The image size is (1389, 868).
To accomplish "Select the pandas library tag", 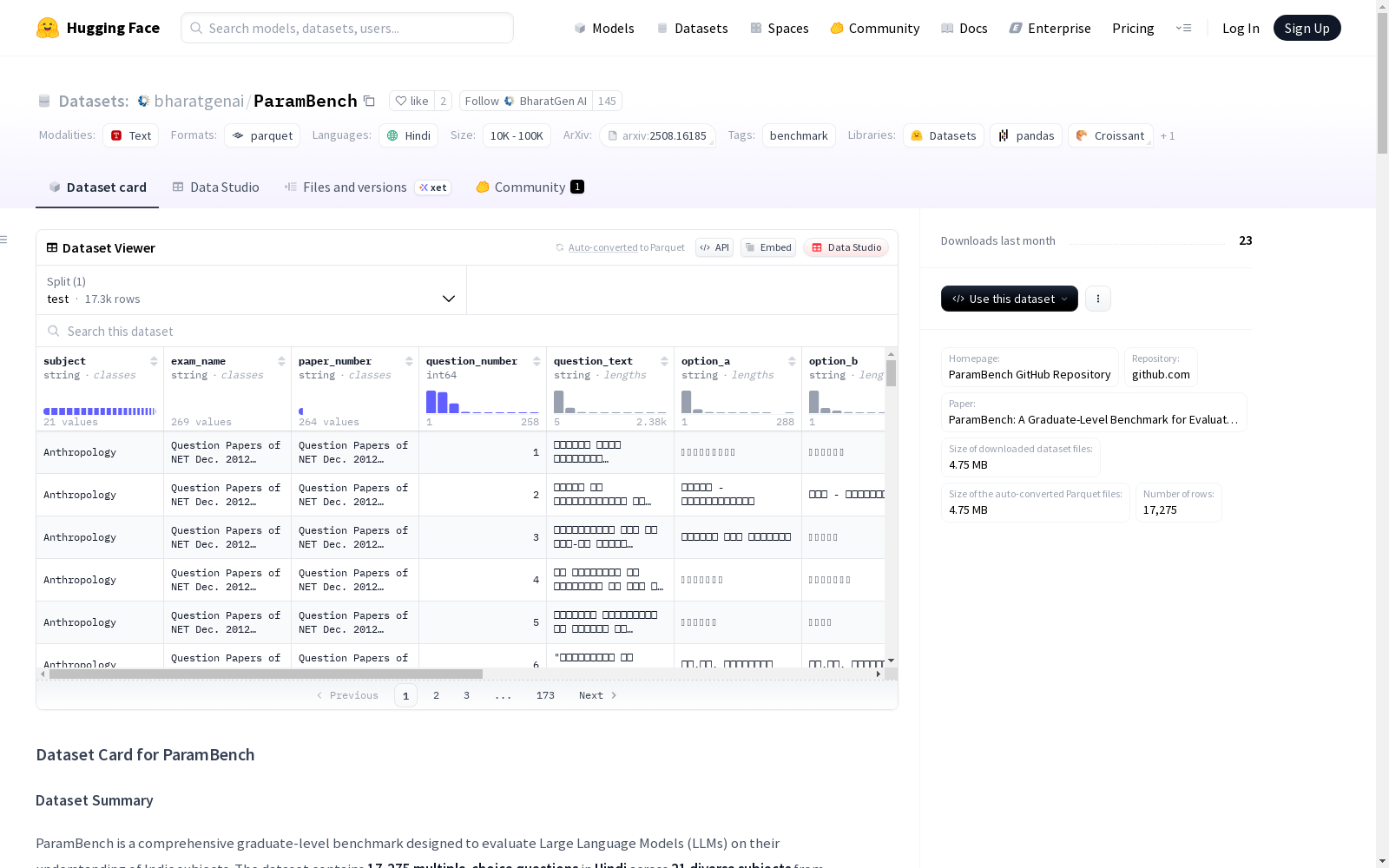I will (x=1026, y=135).
